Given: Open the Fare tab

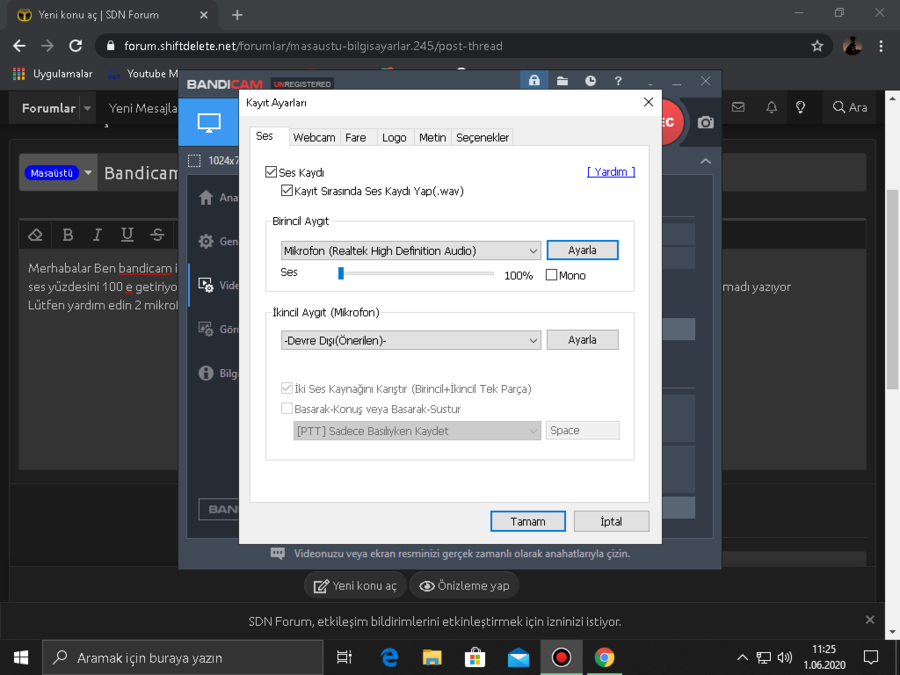Looking at the screenshot, I should 355,138.
